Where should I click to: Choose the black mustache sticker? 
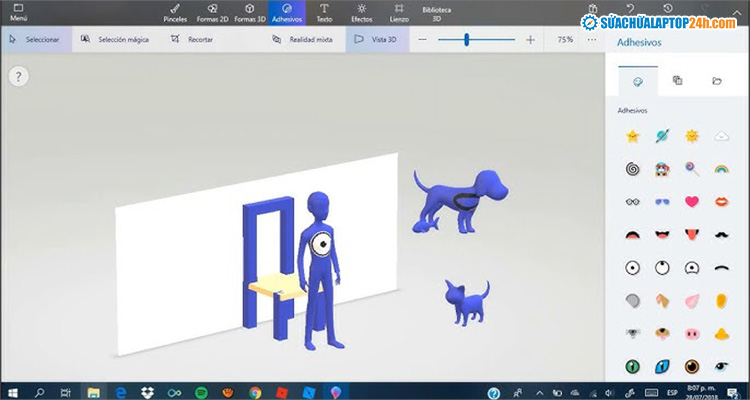pos(719,234)
